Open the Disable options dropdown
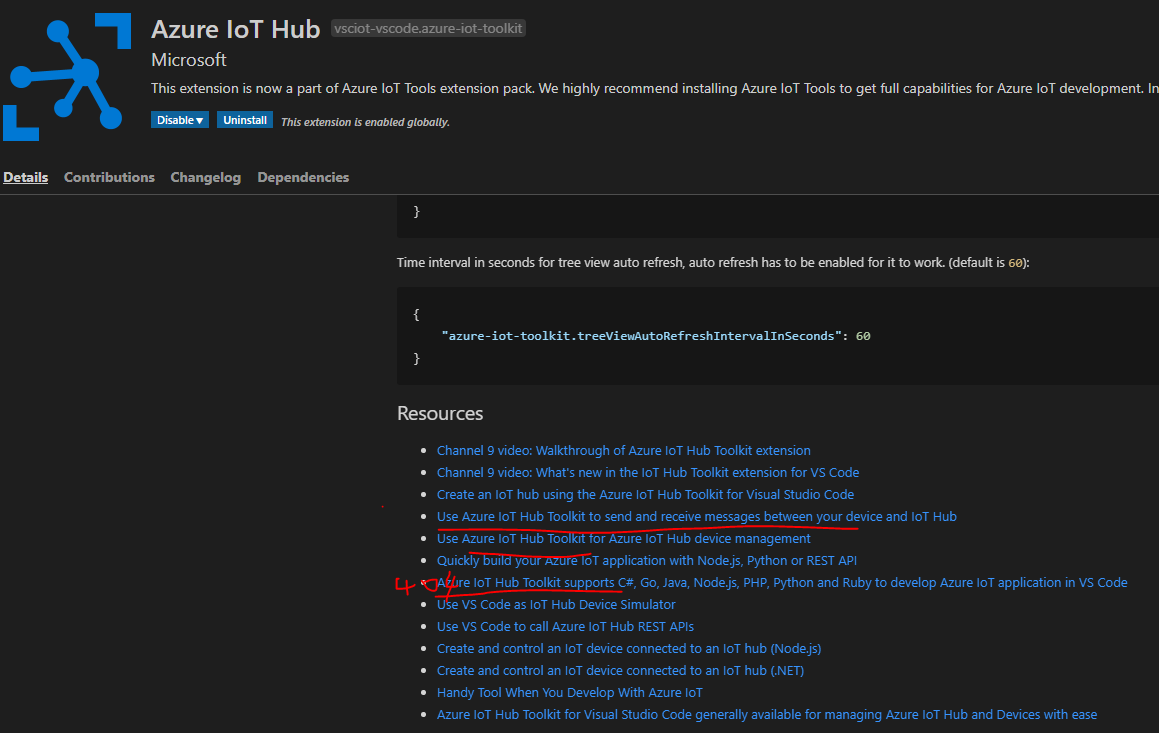This screenshot has height=733, width=1159. [179, 119]
